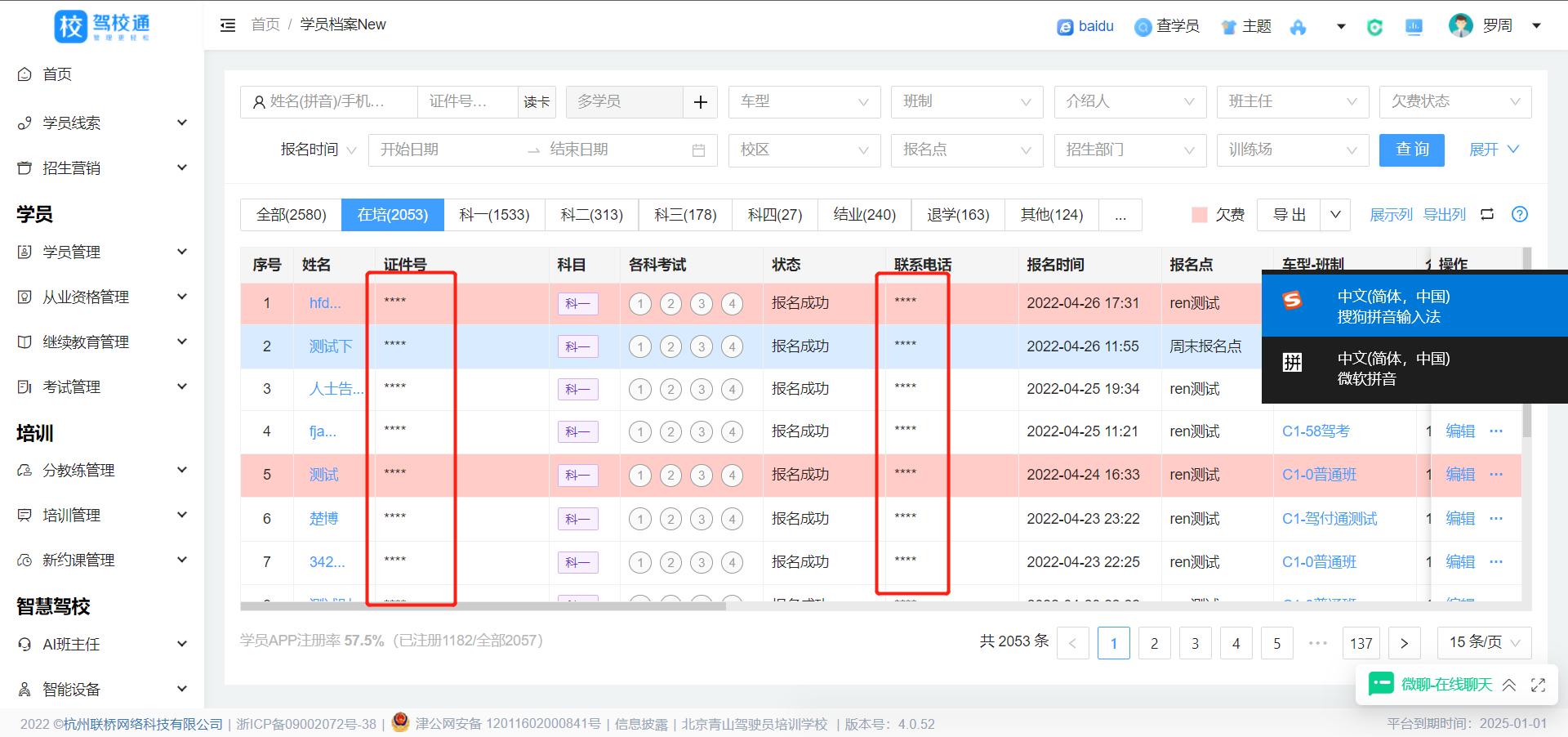Open the 主题 theme icon
Image resolution: width=1568 pixels, height=737 pixels.
(x=1229, y=27)
